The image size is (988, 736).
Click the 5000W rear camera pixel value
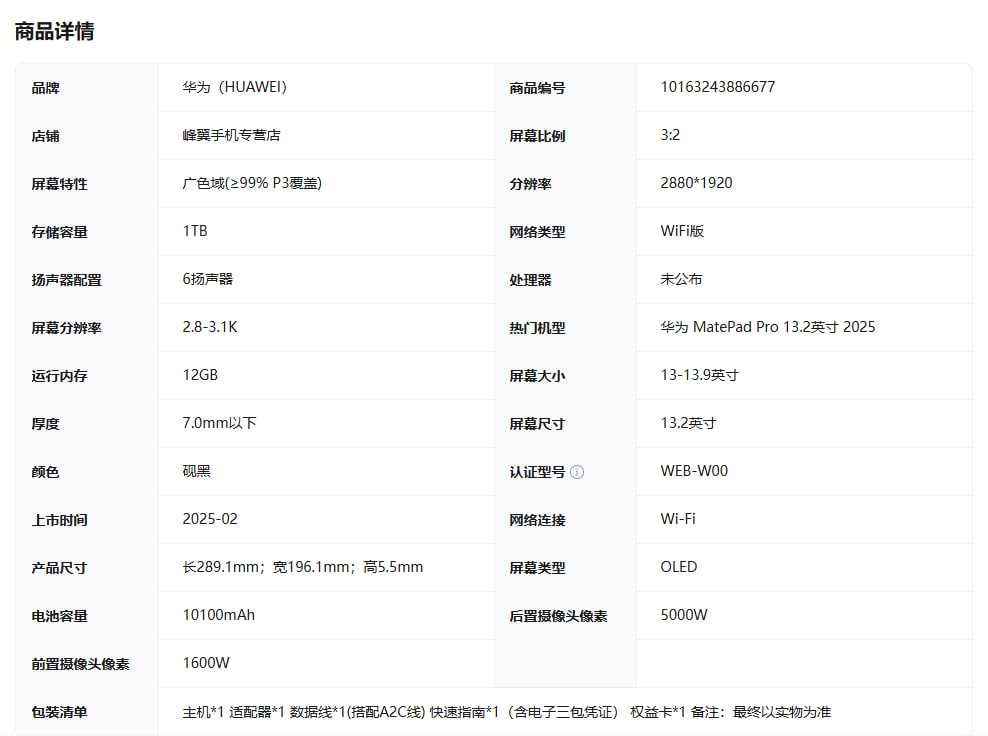[684, 615]
